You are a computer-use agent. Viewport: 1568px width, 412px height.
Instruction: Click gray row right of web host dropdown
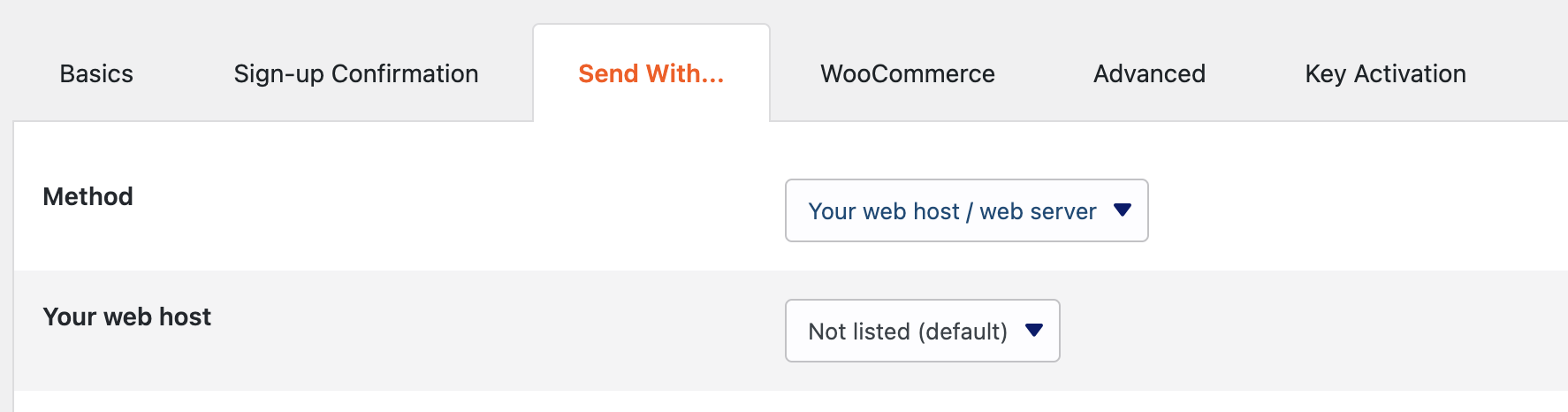[x=1308, y=331]
